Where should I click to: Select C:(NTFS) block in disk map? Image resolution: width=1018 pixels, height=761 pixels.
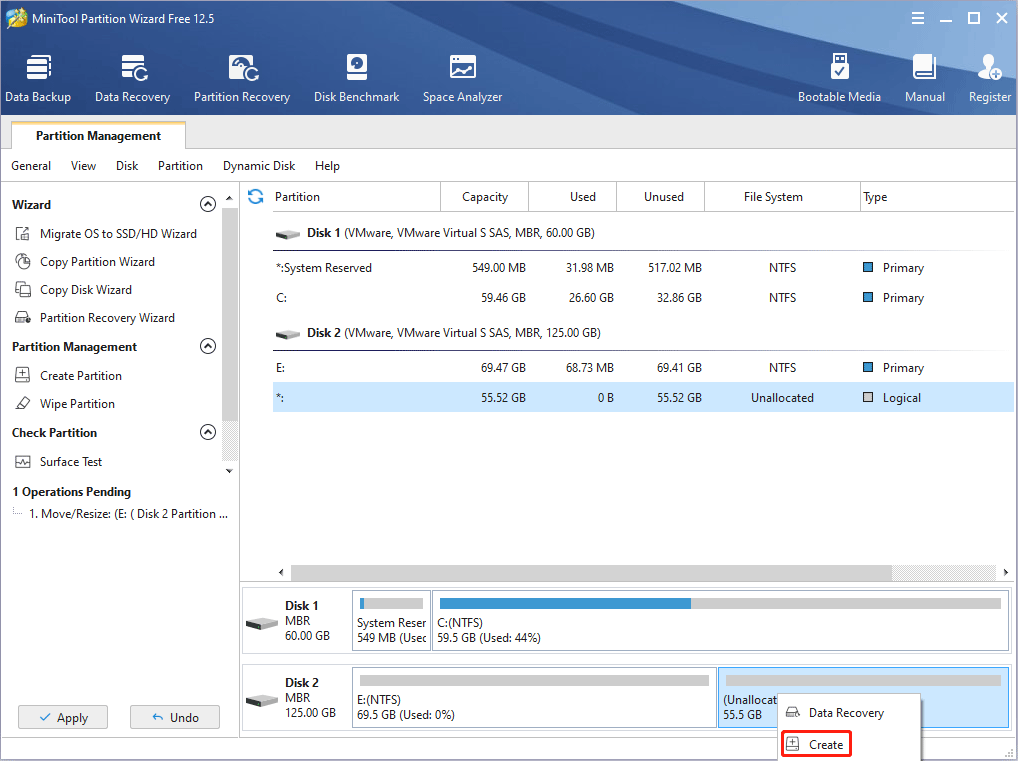click(720, 620)
